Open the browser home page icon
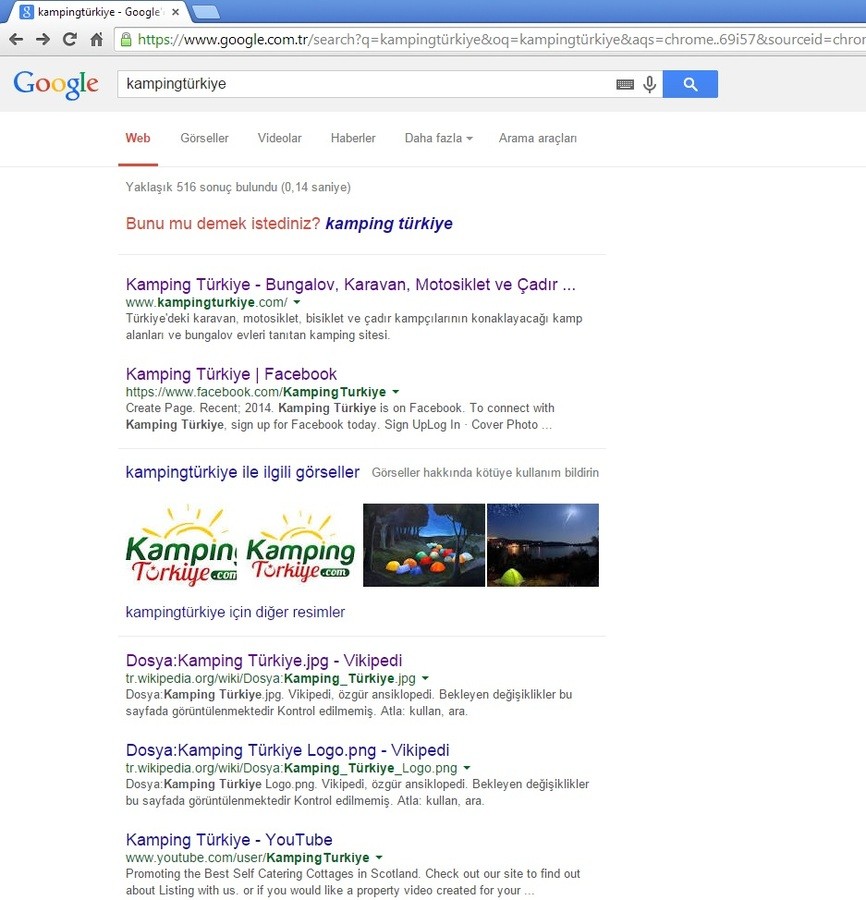The height and width of the screenshot is (900, 866). [96, 40]
